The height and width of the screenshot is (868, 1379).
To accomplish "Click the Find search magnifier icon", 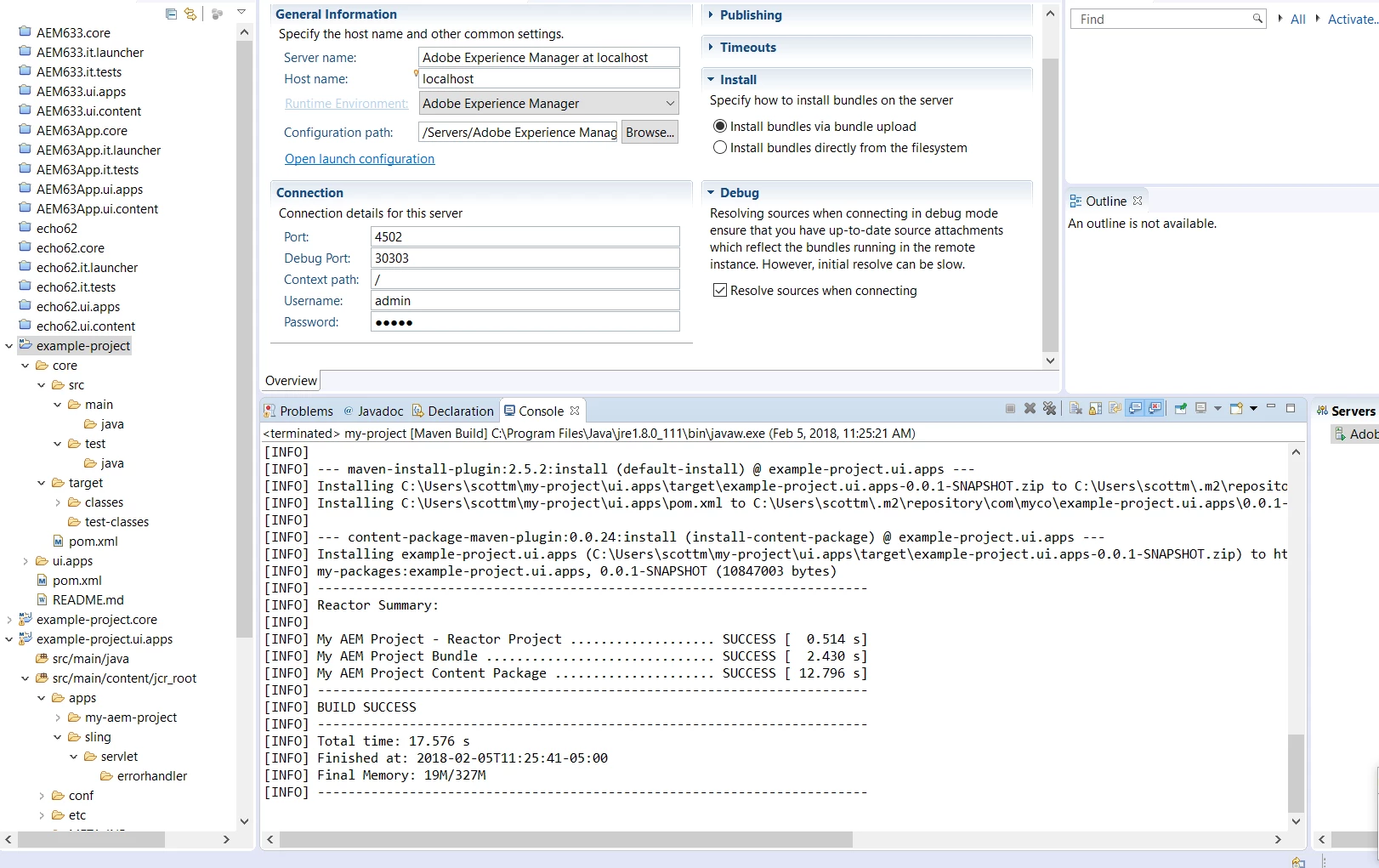I will (x=1257, y=19).
